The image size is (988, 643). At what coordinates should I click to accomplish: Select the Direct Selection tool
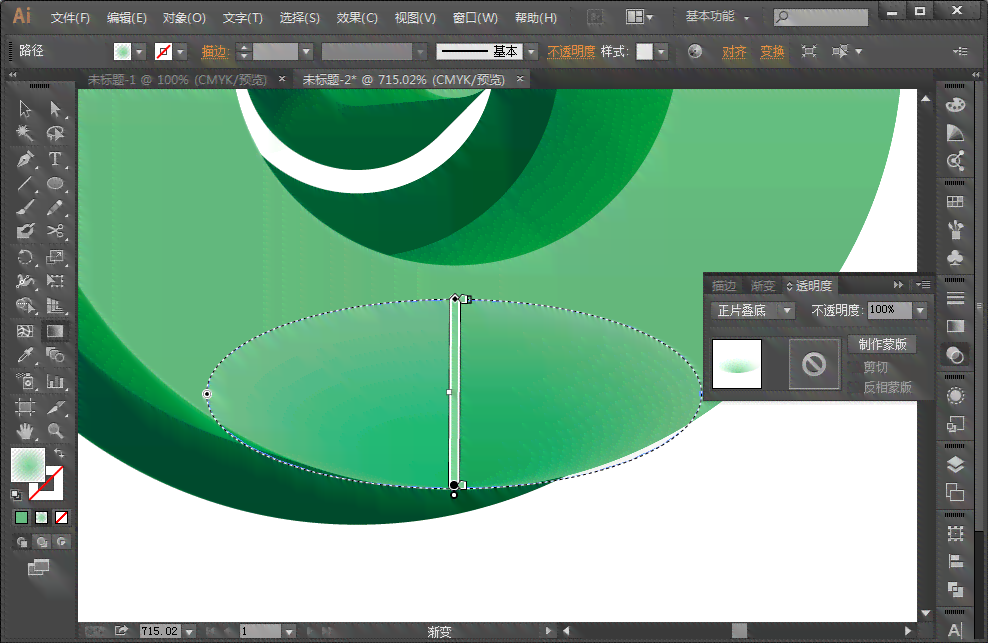coord(55,109)
